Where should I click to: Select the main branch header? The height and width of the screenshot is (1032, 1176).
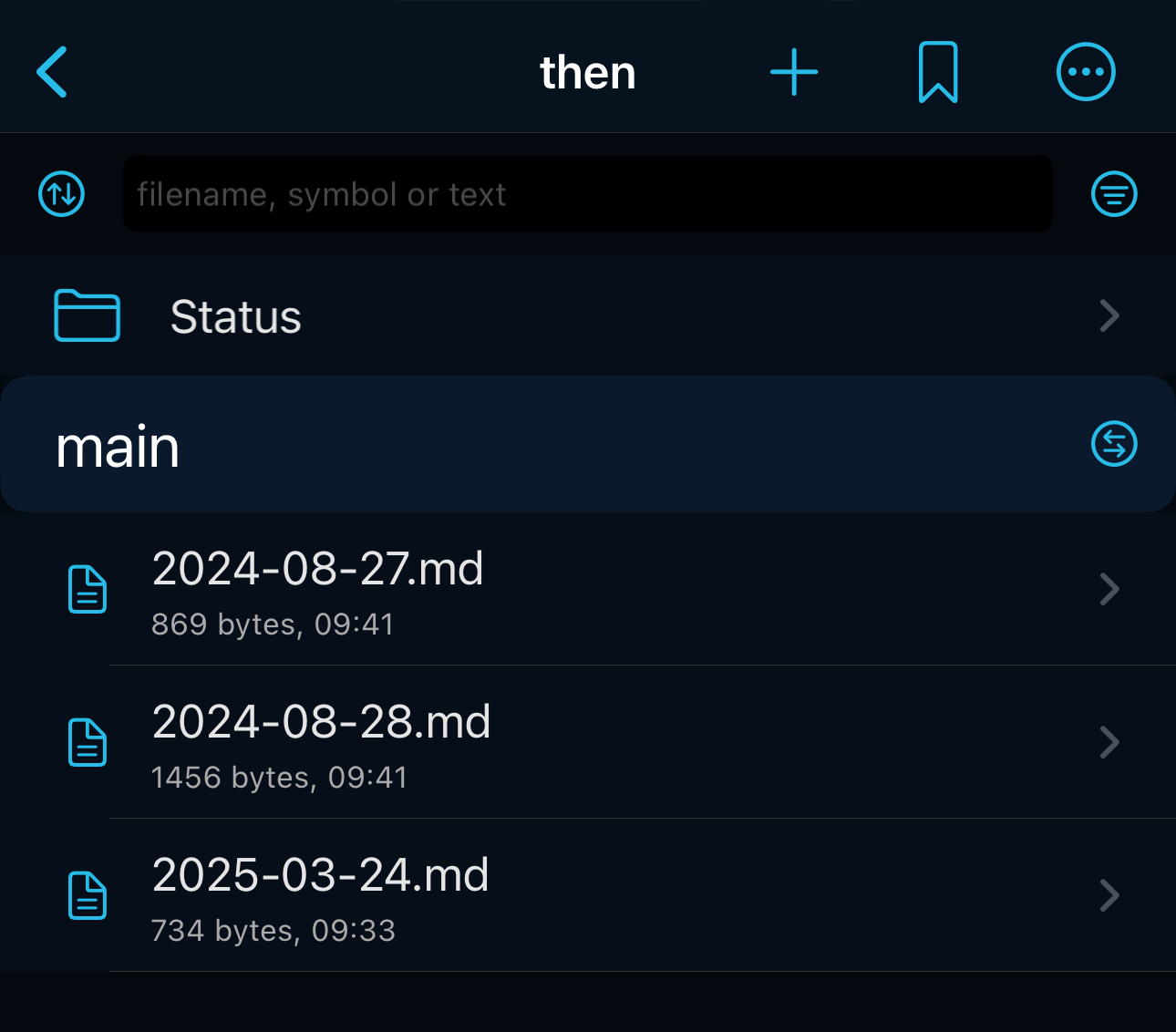(588, 444)
